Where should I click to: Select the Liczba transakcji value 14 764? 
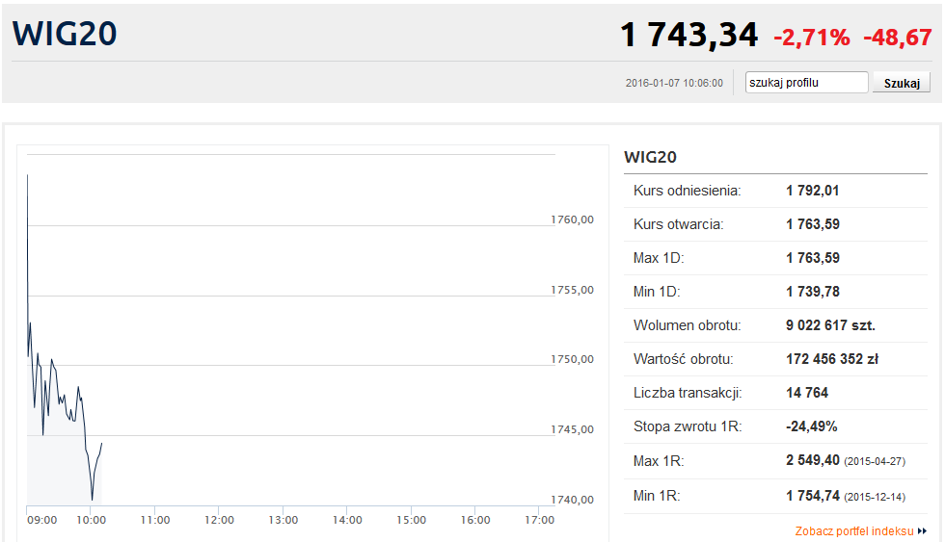tap(807, 393)
